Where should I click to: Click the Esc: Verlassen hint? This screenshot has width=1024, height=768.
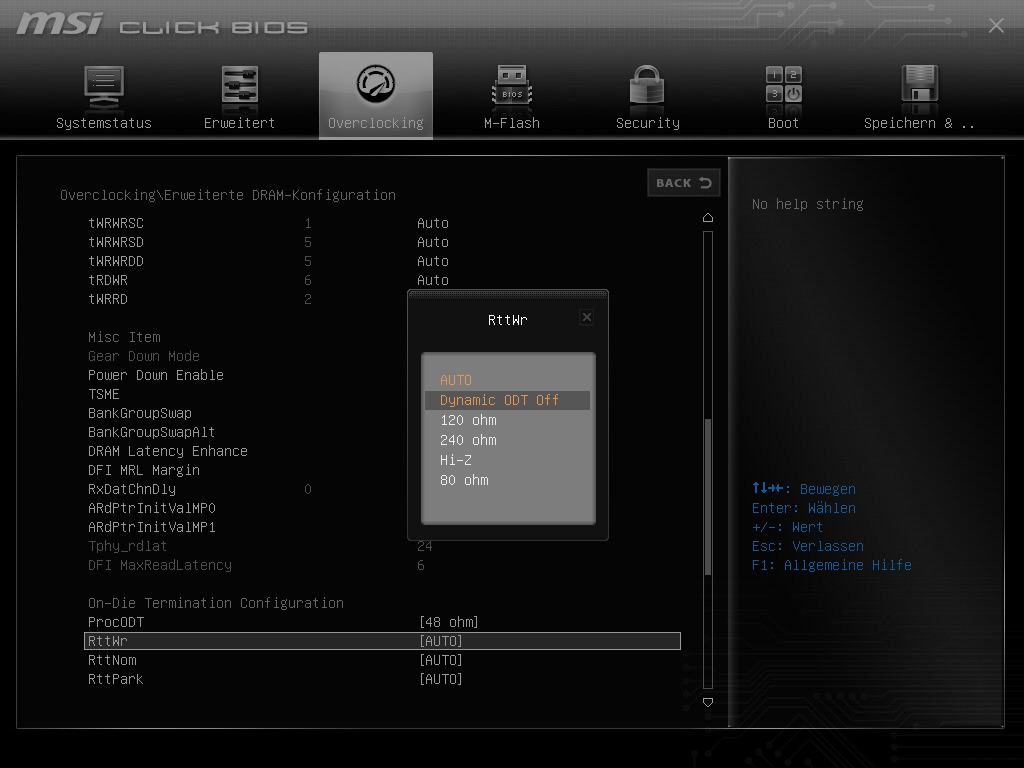pos(807,547)
